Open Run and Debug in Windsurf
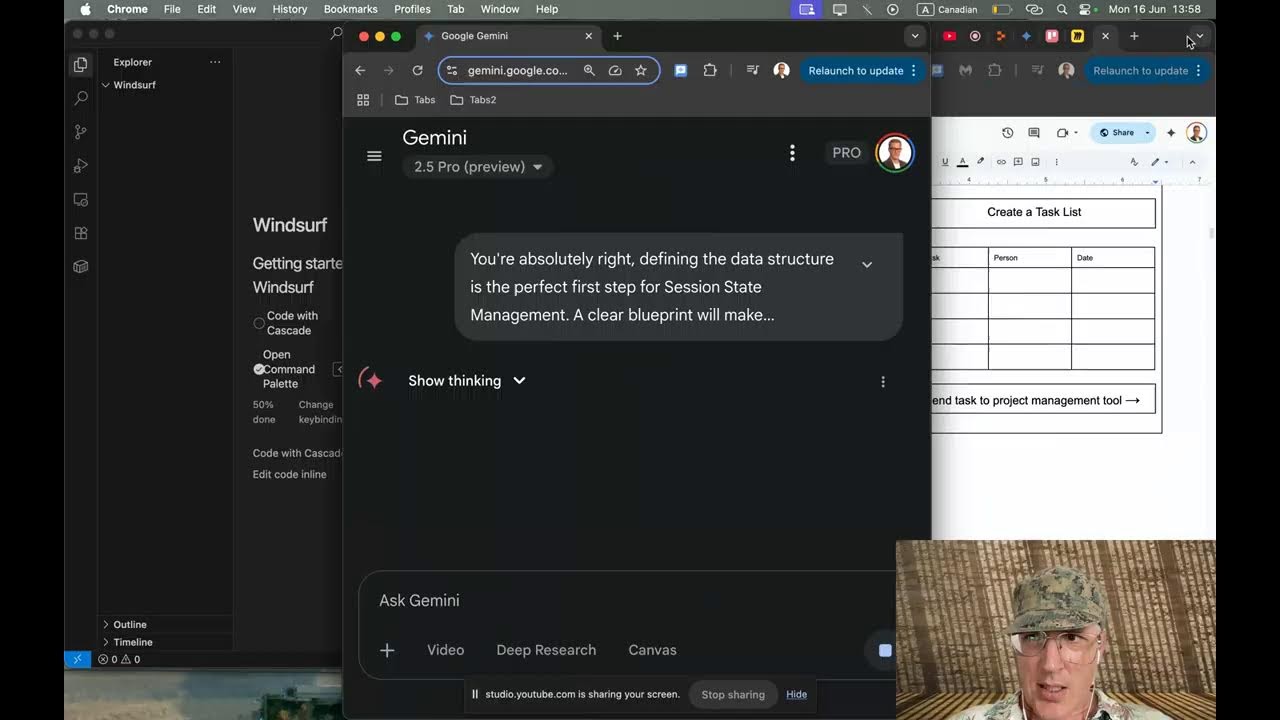Viewport: 1280px width, 720px height. 81,166
